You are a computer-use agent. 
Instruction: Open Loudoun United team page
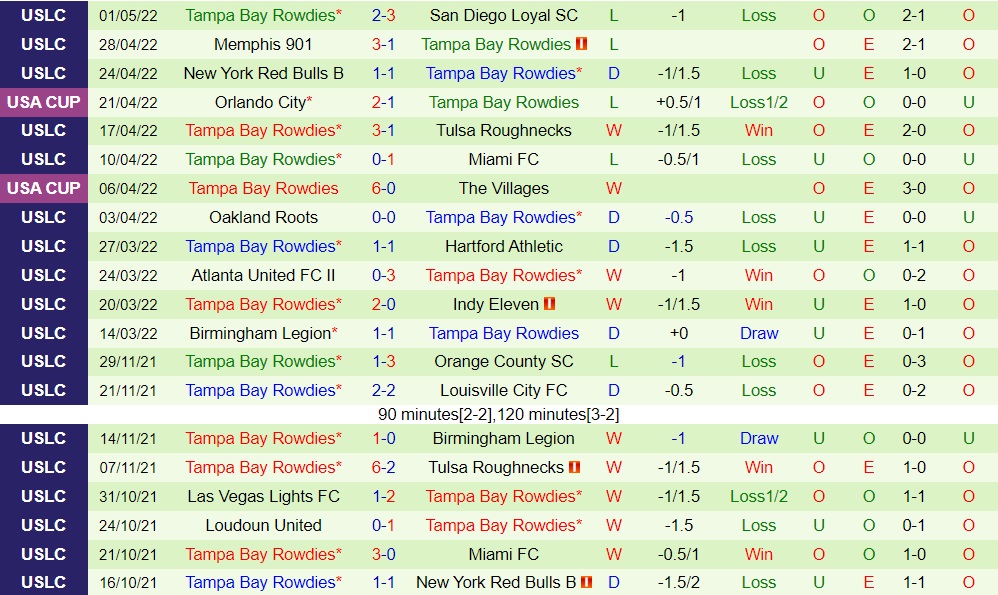coord(263,525)
